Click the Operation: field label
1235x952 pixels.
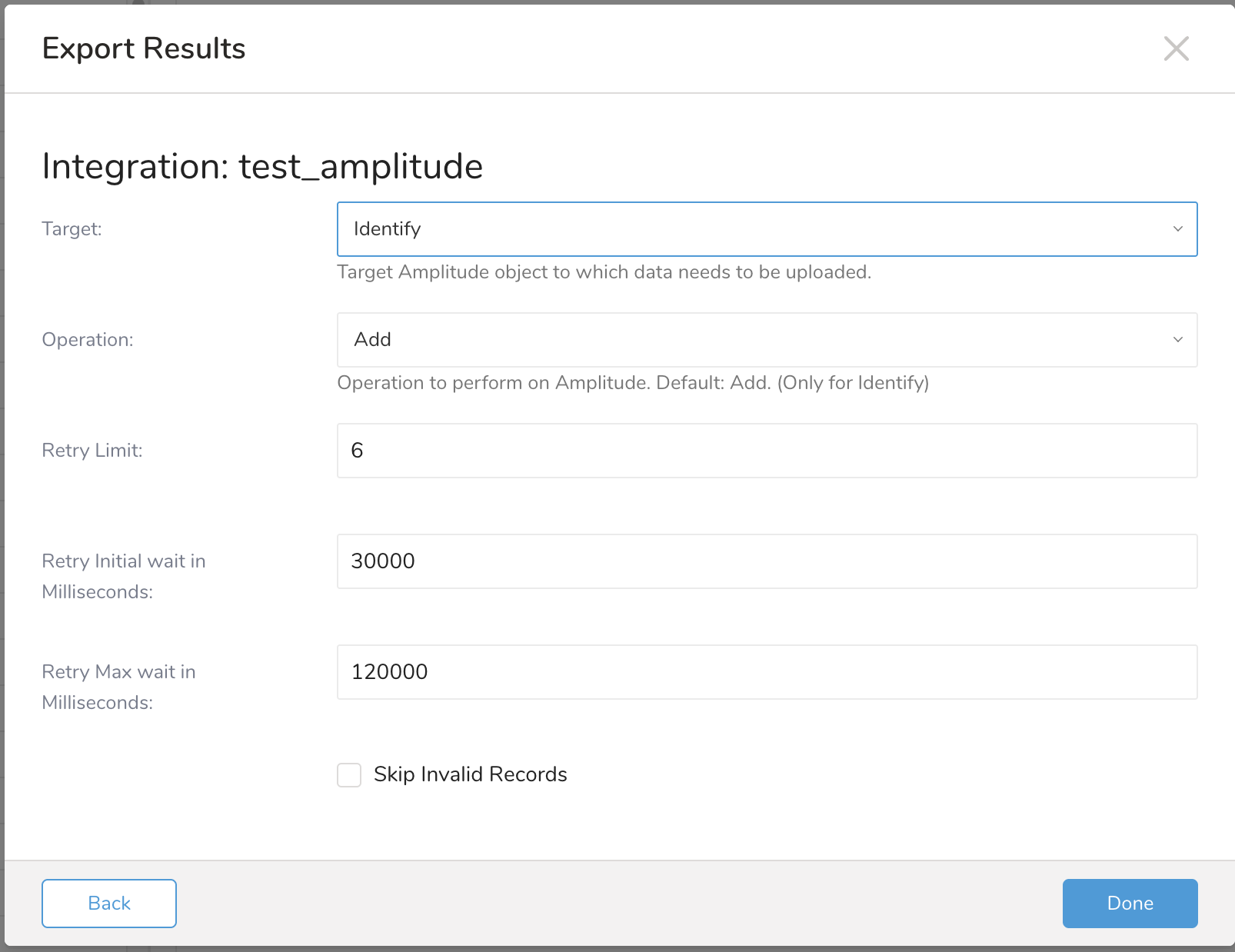(88, 340)
